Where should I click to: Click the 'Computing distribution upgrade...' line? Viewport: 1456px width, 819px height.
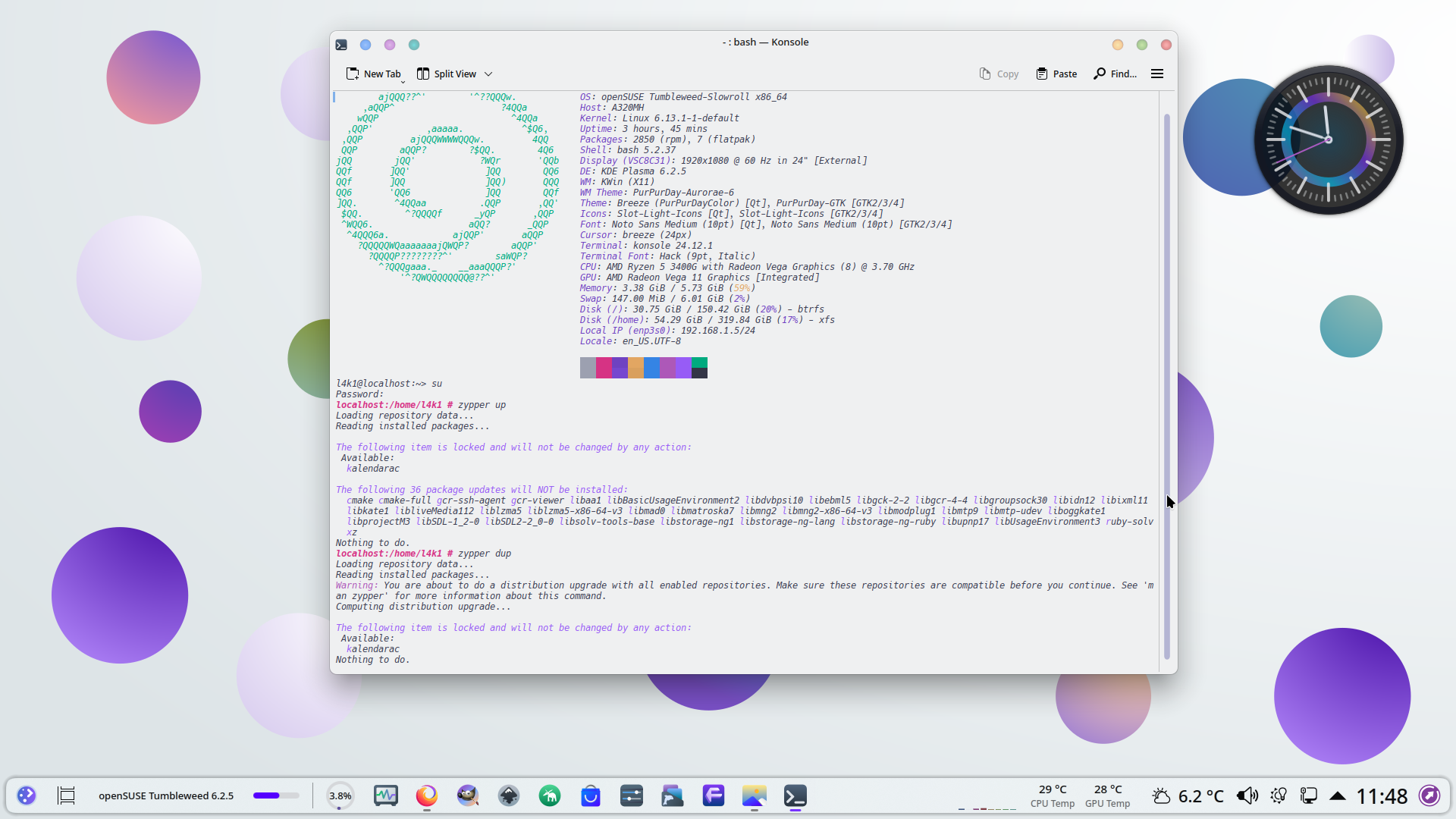423,607
